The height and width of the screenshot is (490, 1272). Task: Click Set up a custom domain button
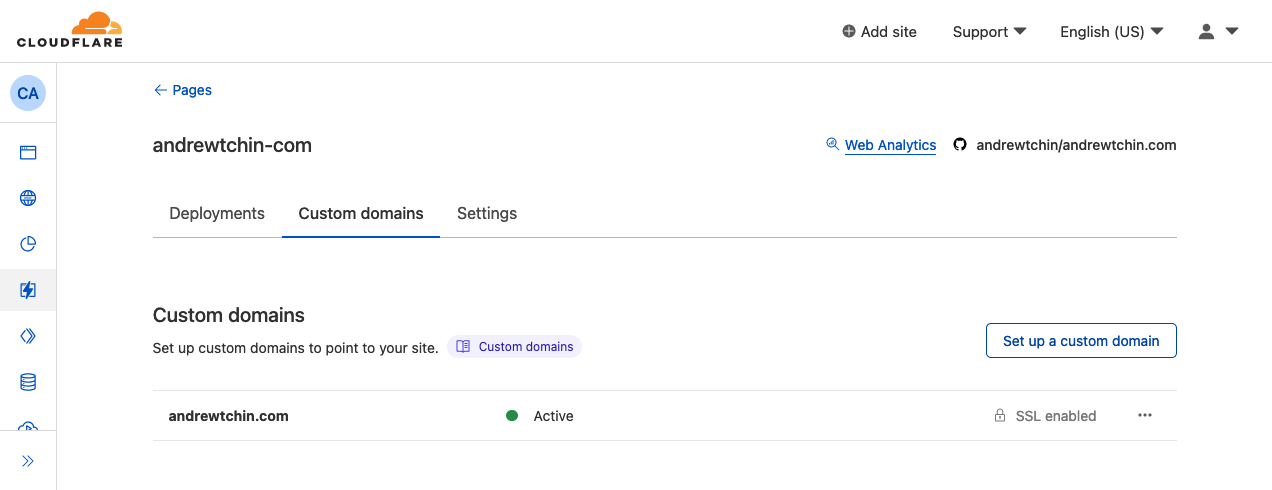[x=1081, y=340]
